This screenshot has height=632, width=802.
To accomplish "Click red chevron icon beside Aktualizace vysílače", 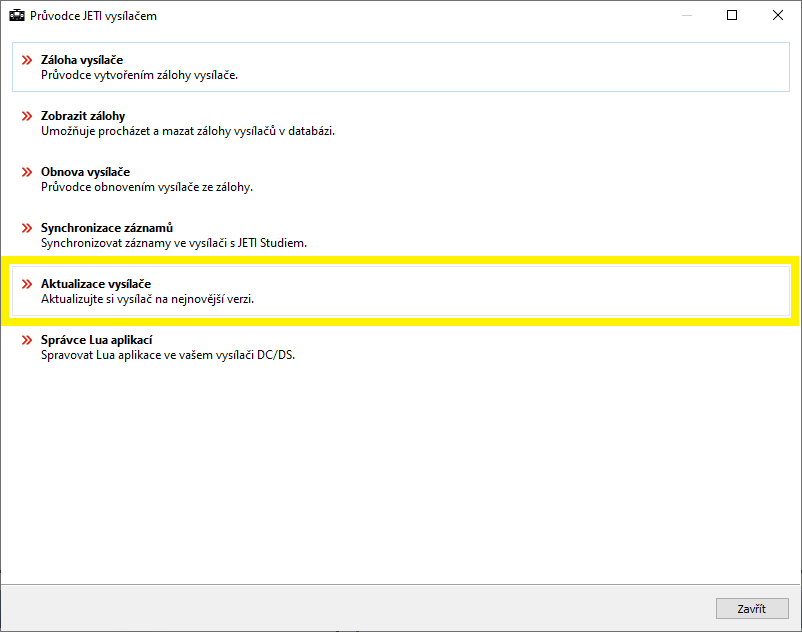I will (27, 284).
